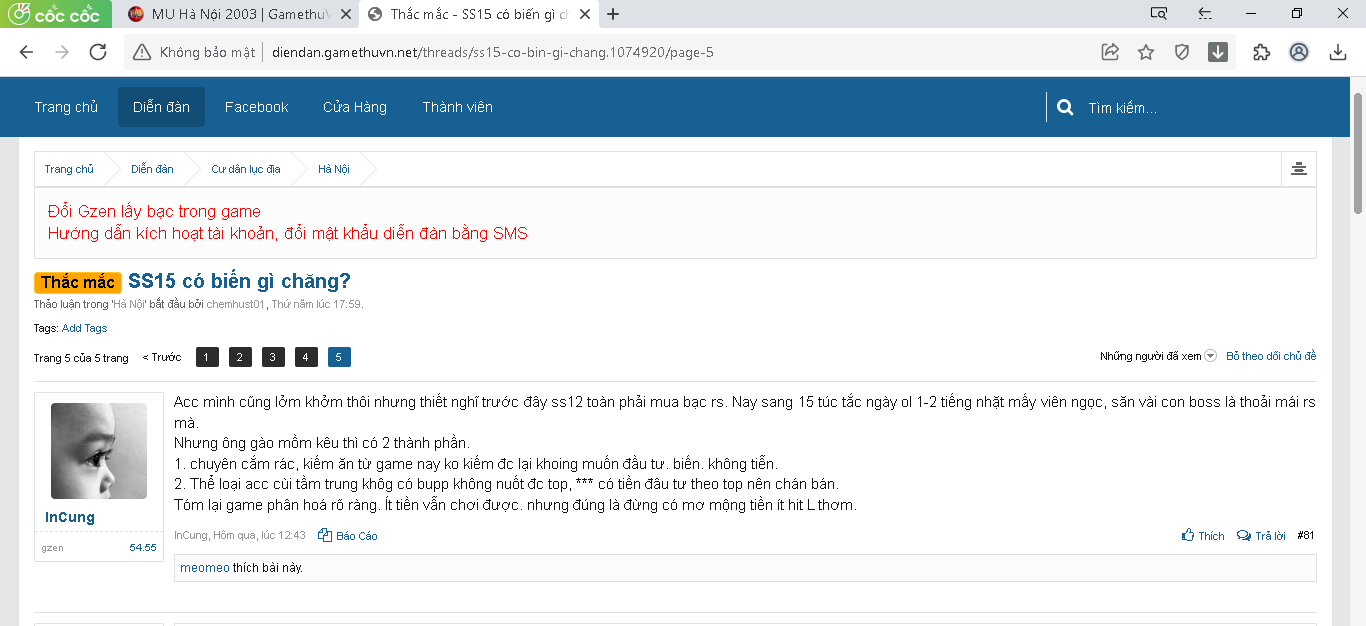Reload the current page
The width and height of the screenshot is (1366, 626).
click(98, 53)
